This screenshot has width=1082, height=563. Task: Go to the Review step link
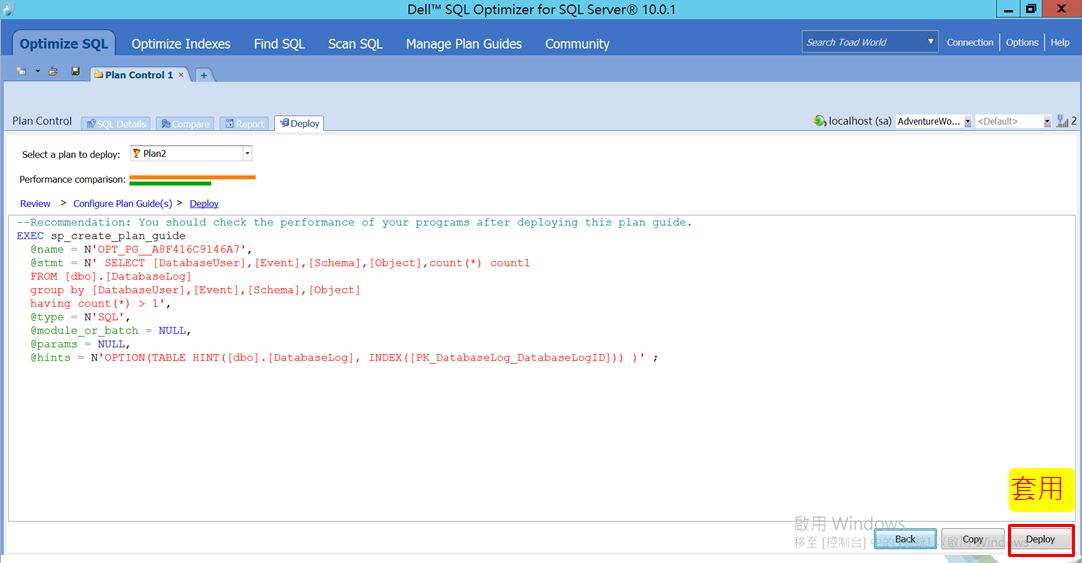[35, 204]
